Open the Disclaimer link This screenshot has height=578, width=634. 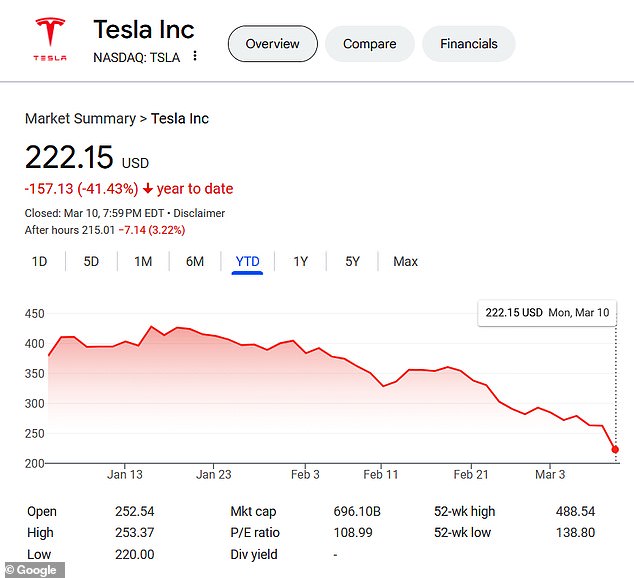(200, 213)
